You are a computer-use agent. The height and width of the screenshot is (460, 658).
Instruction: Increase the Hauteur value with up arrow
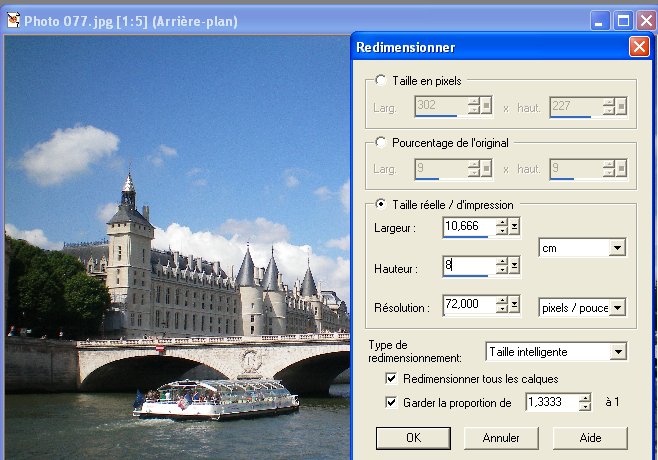502,261
